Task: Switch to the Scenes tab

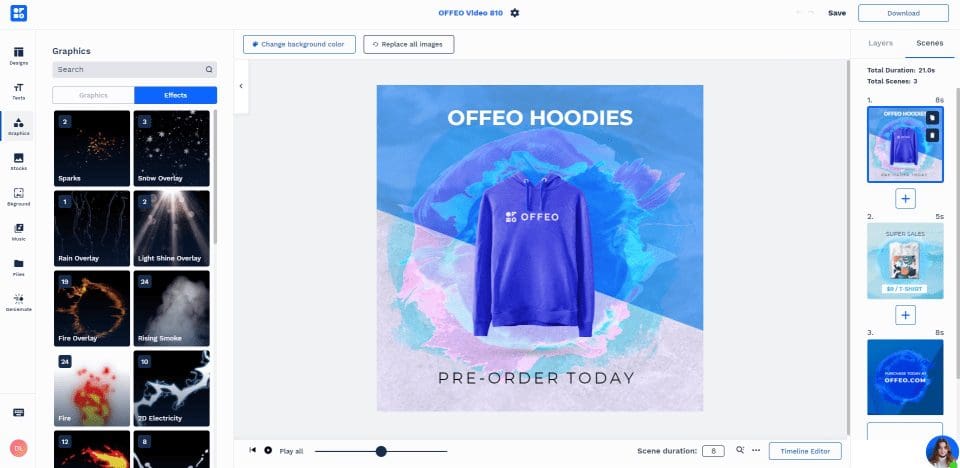Action: (x=929, y=43)
